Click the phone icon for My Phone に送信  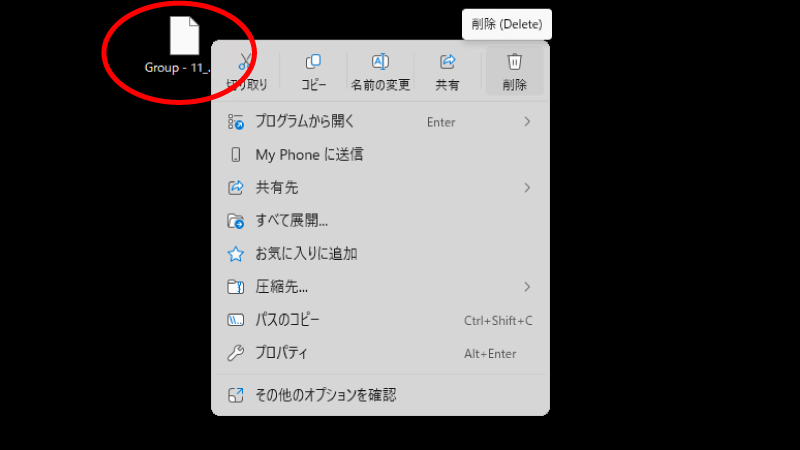236,155
